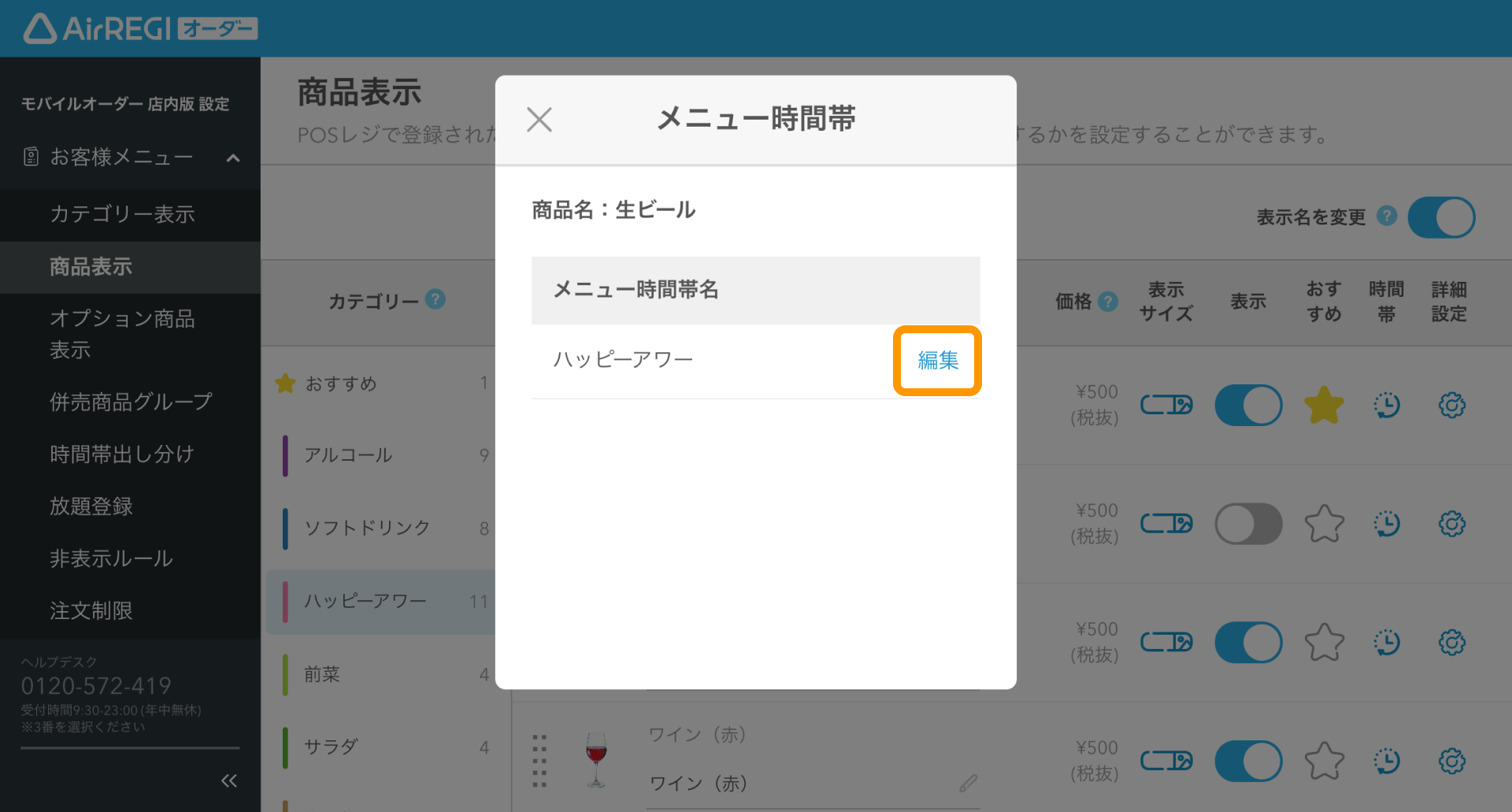Enable the off display switch in second row

tap(1248, 524)
